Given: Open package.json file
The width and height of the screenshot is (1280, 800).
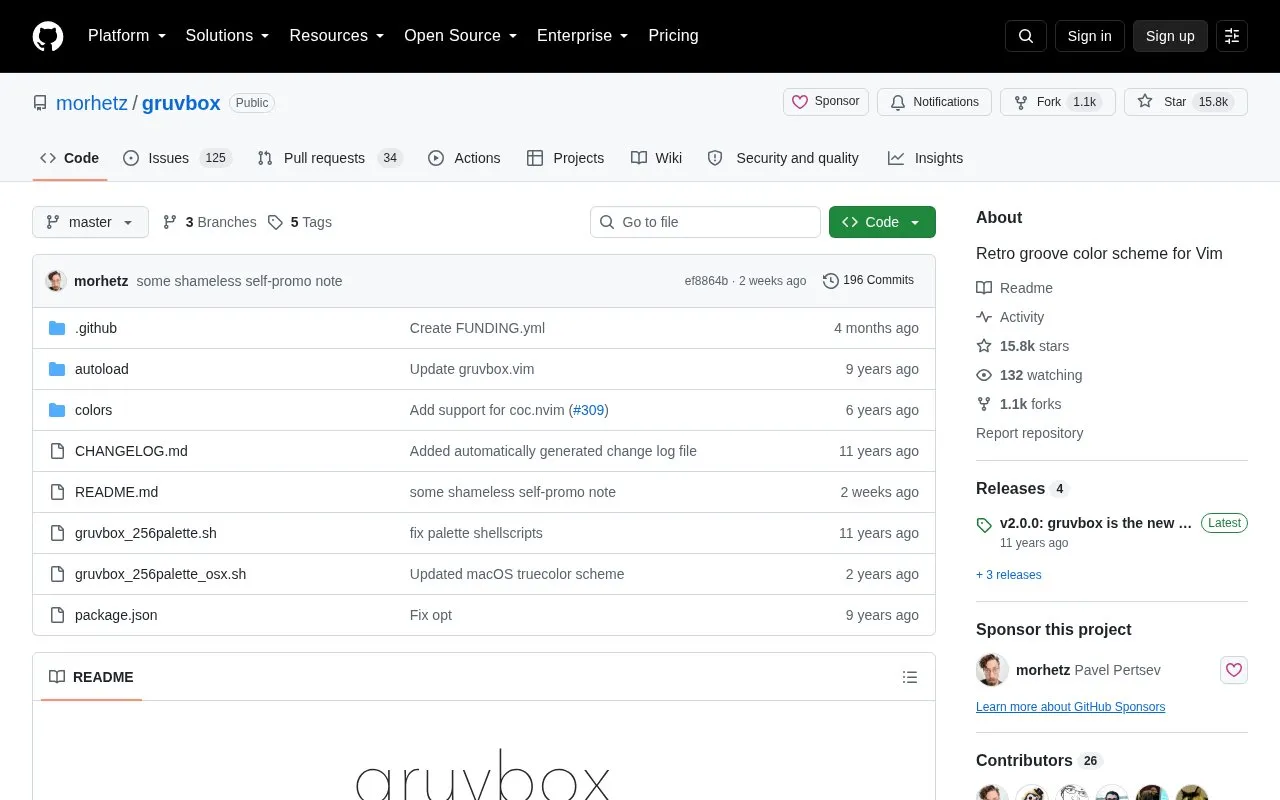Looking at the screenshot, I should 116,615.
